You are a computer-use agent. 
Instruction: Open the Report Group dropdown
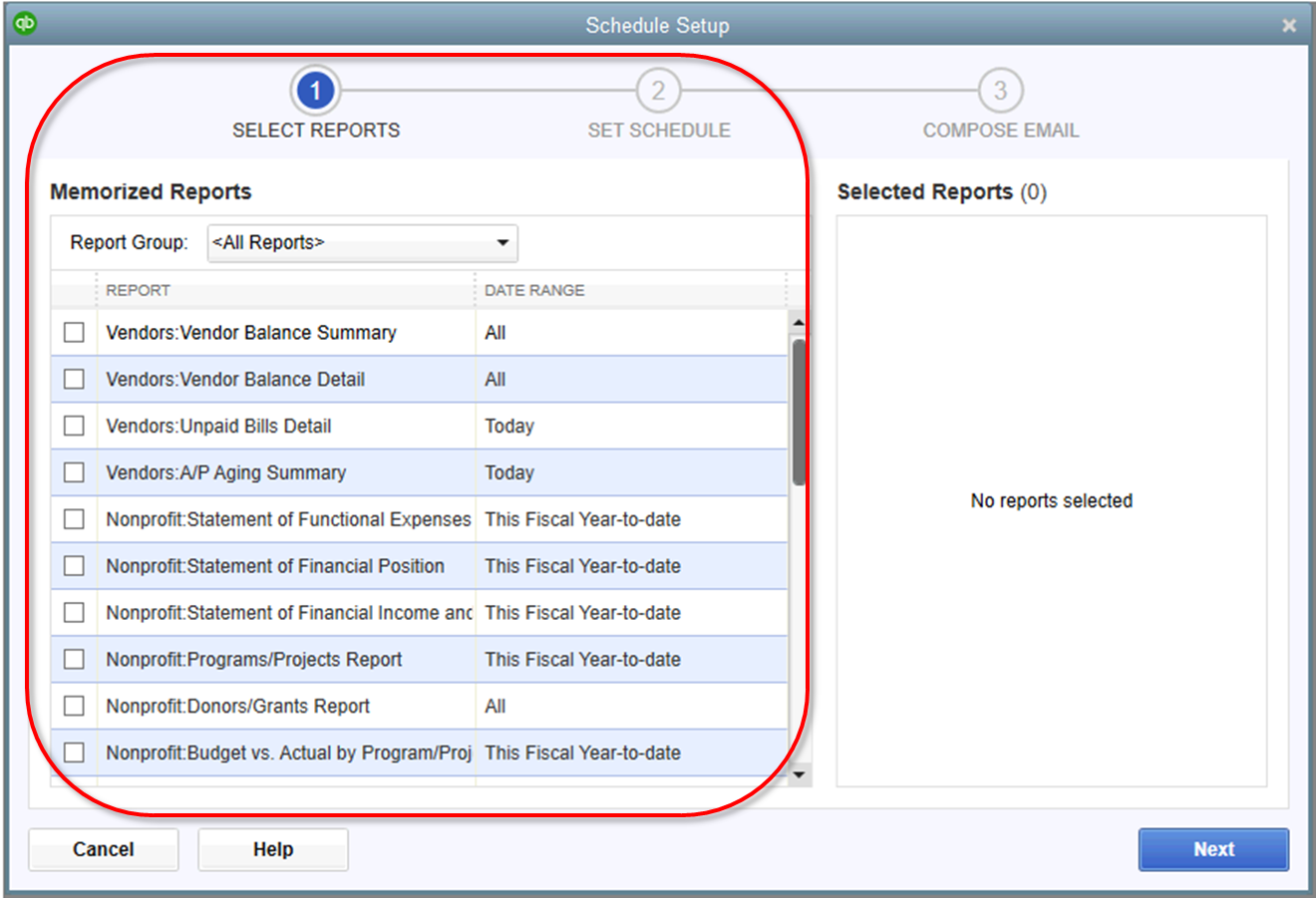[362, 242]
